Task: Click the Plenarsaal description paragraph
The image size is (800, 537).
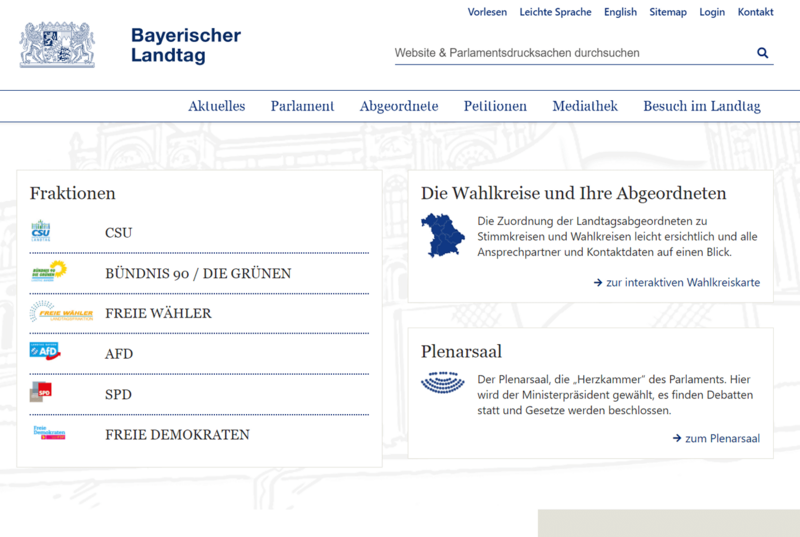Action: (x=615, y=395)
